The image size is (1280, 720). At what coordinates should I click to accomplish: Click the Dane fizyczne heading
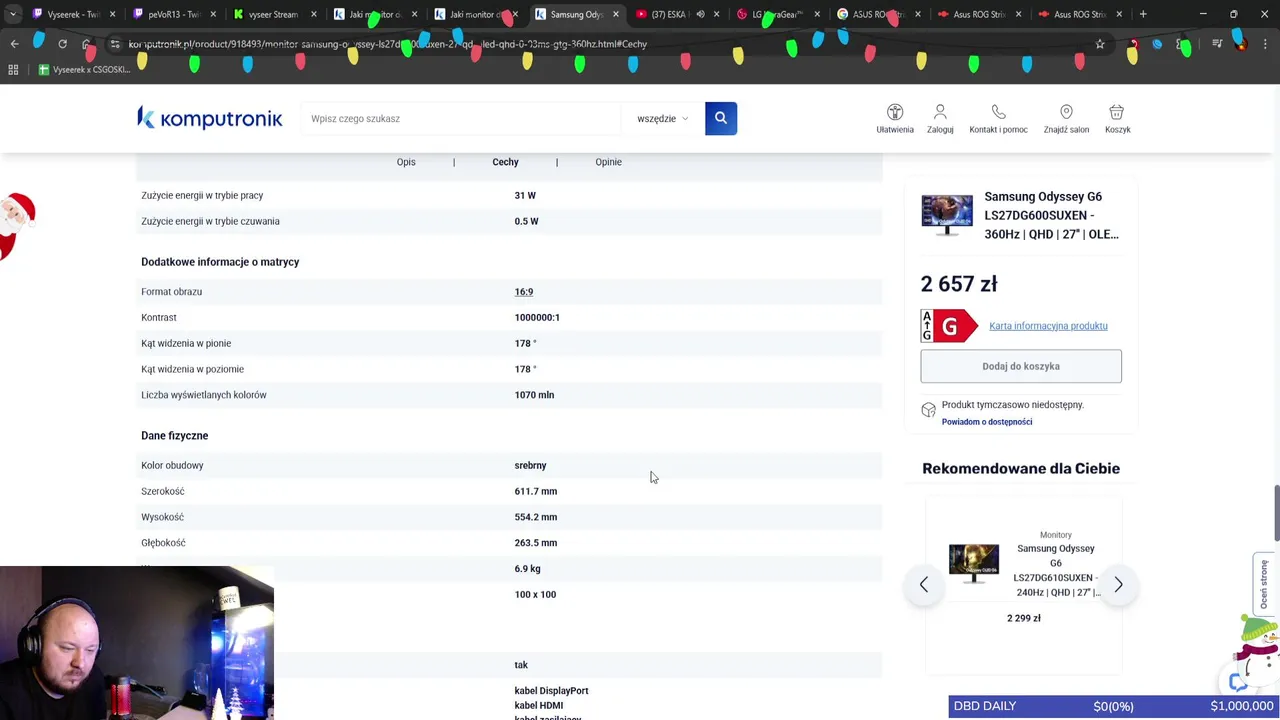click(x=175, y=436)
